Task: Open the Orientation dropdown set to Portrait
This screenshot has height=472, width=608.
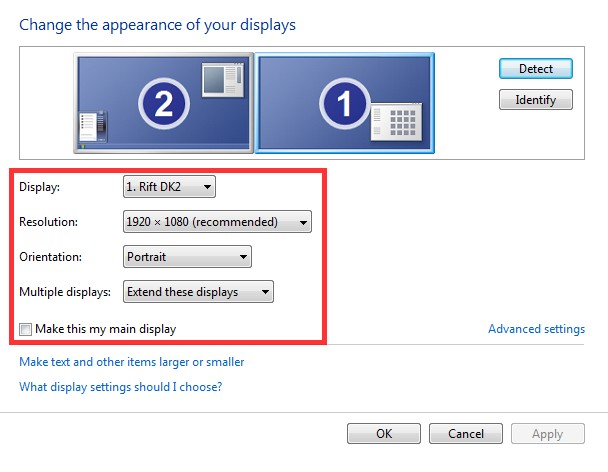Action: 186,257
